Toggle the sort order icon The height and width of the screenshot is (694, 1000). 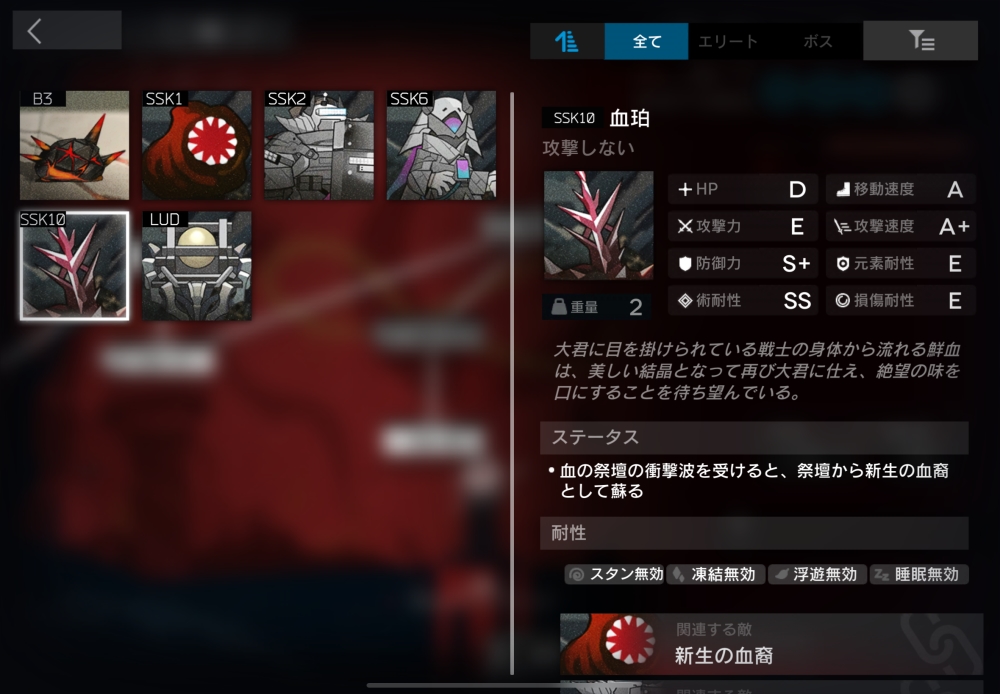tap(567, 41)
